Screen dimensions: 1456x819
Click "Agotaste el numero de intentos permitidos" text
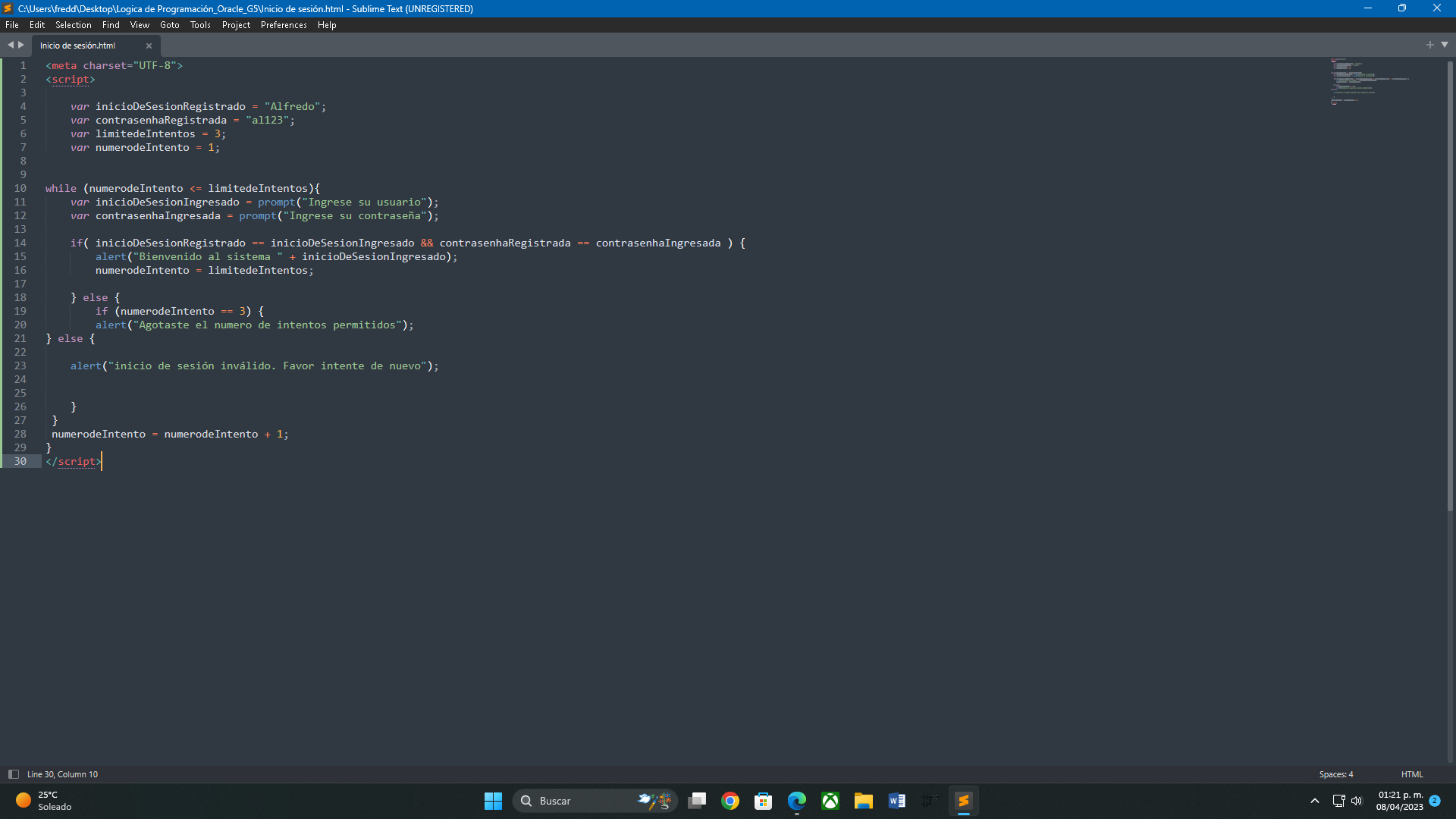267,325
